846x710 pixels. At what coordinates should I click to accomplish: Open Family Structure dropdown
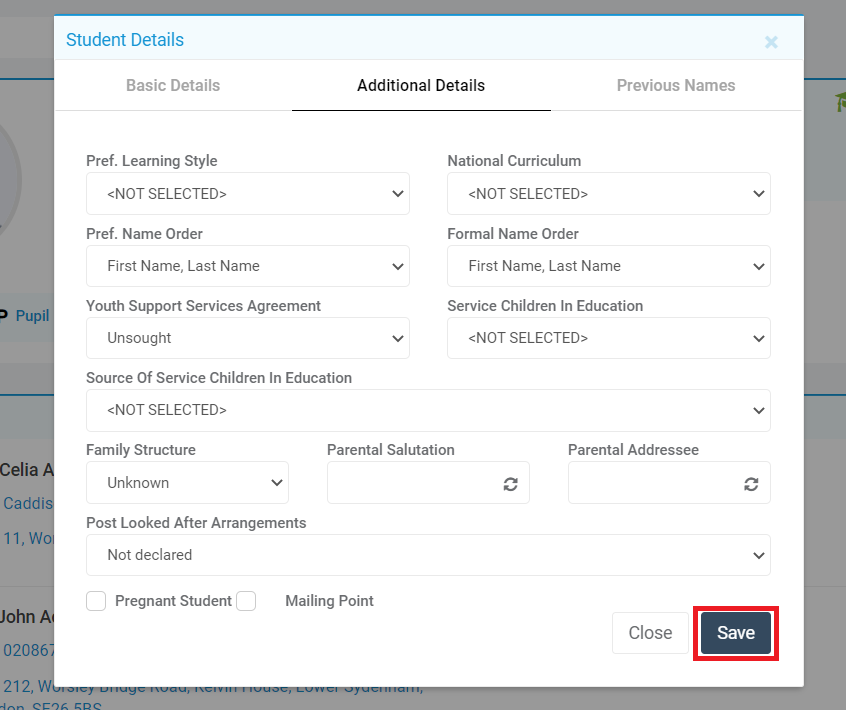coord(187,482)
